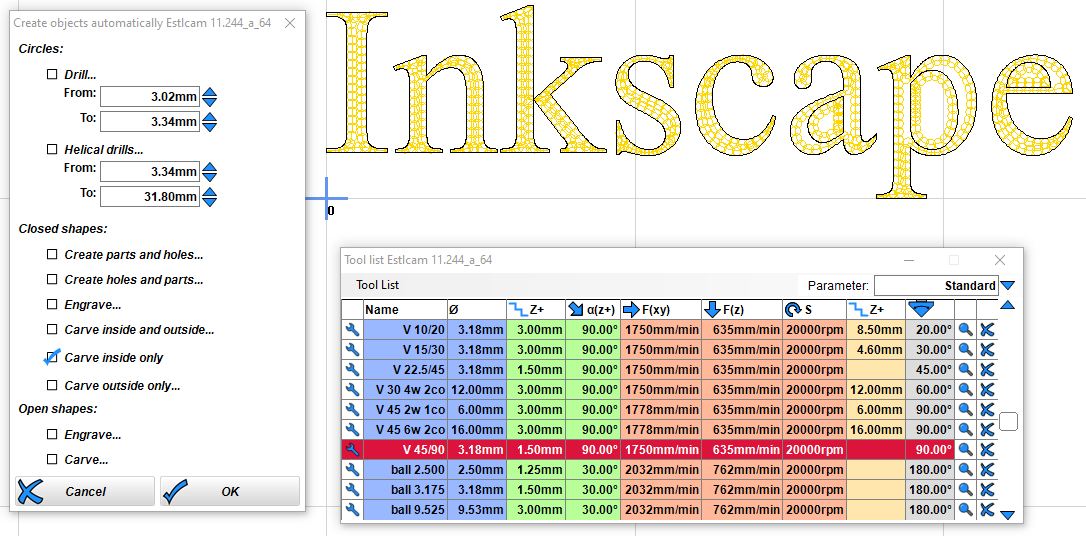This screenshot has width=1086, height=536.
Task: Delete the V 10/20 tool with X icon
Action: pos(987,330)
